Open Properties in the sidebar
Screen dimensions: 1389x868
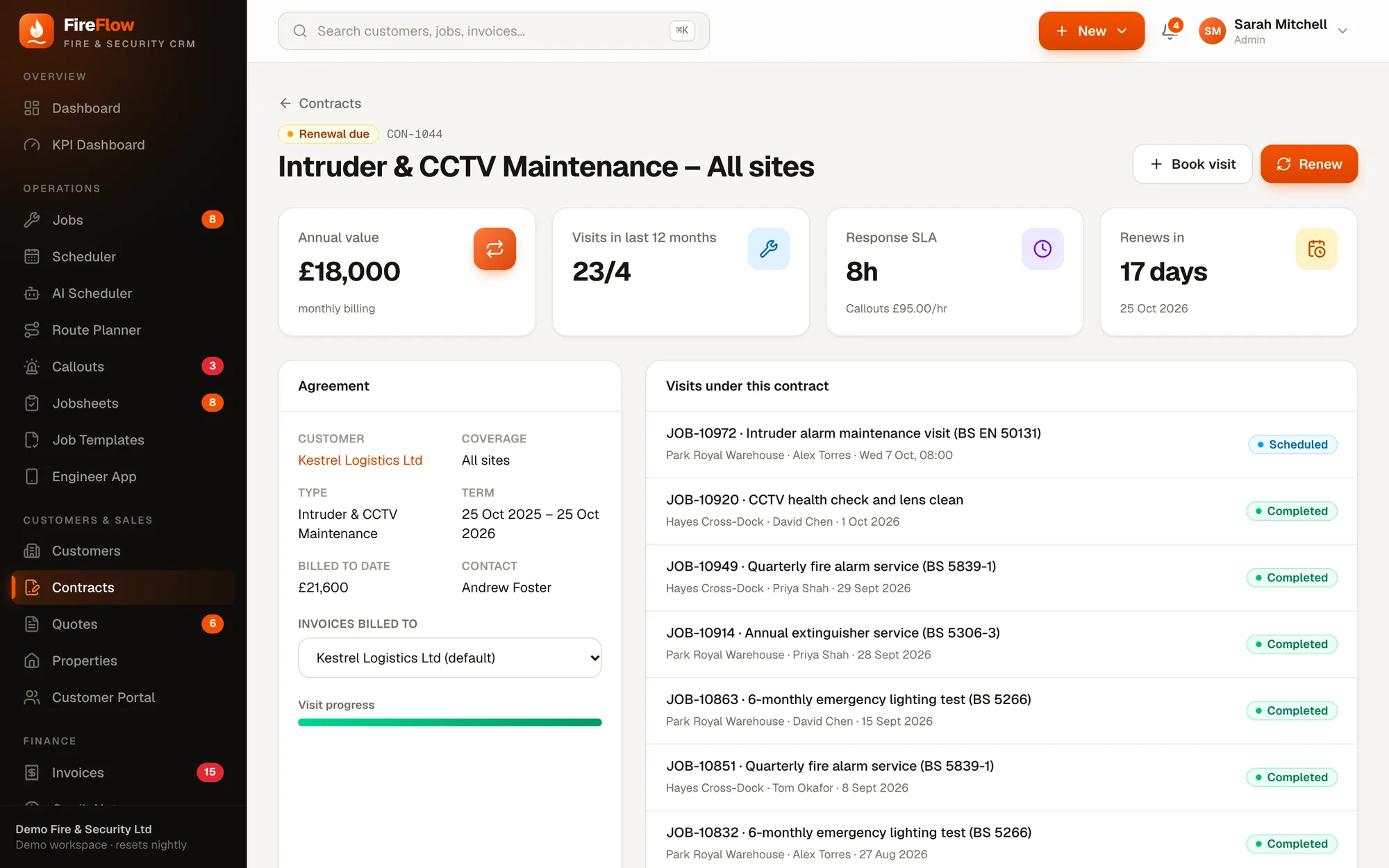(x=124, y=661)
